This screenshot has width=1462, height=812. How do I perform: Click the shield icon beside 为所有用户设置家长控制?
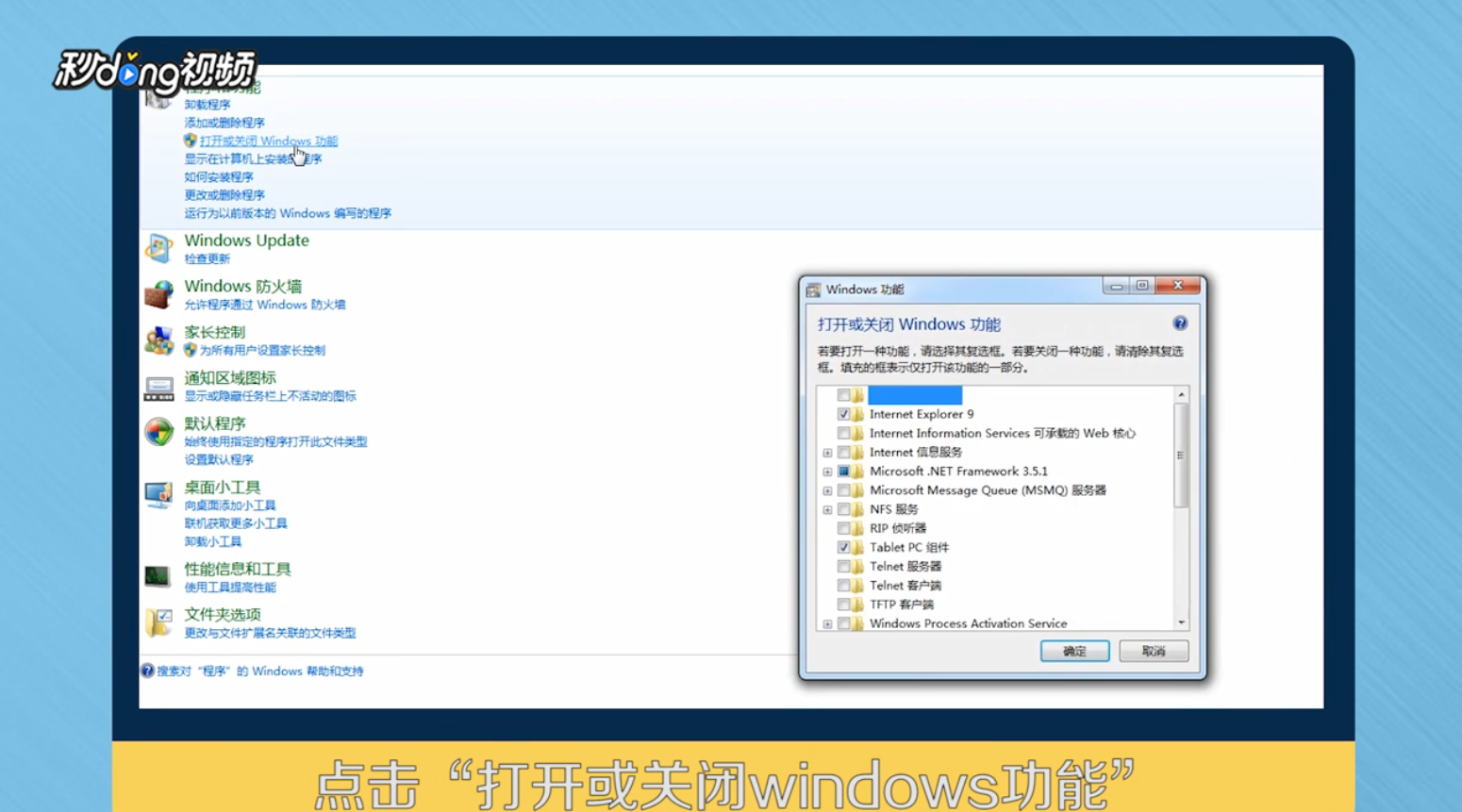191,350
